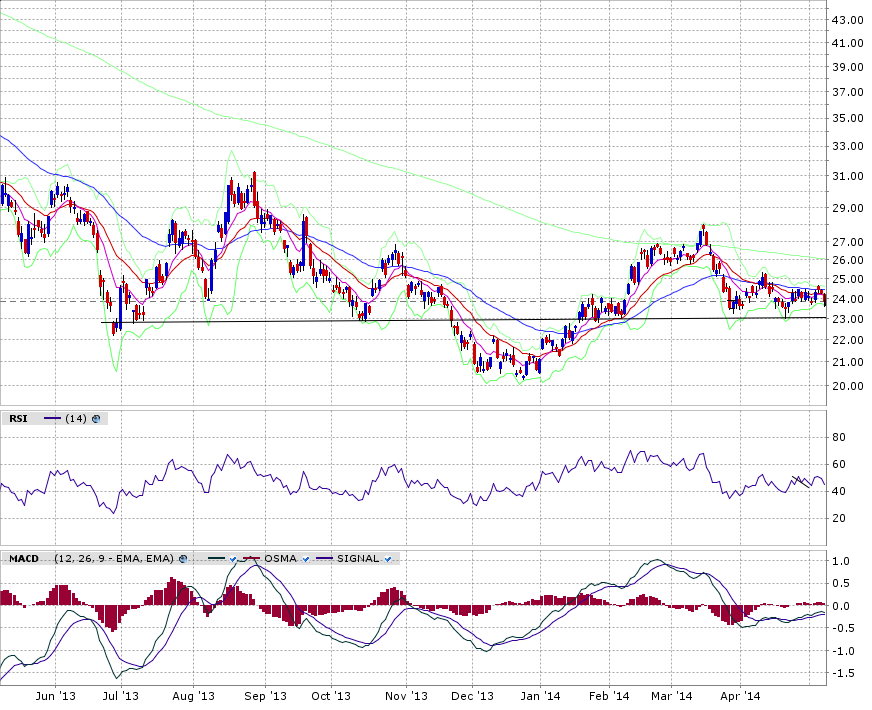Viewport: 872px width, 710px height.
Task: Click the RSI panel label
Action: pyautogui.click(x=18, y=418)
